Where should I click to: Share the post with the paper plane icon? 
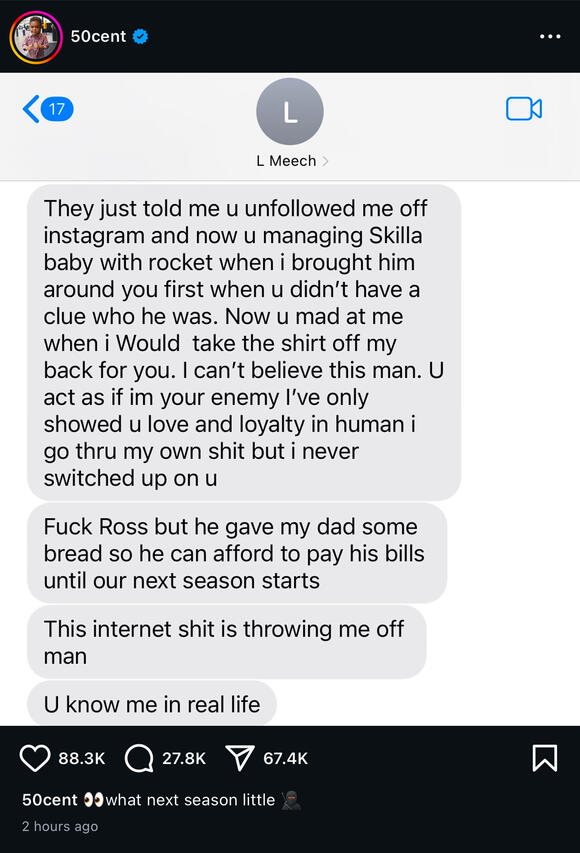point(239,758)
